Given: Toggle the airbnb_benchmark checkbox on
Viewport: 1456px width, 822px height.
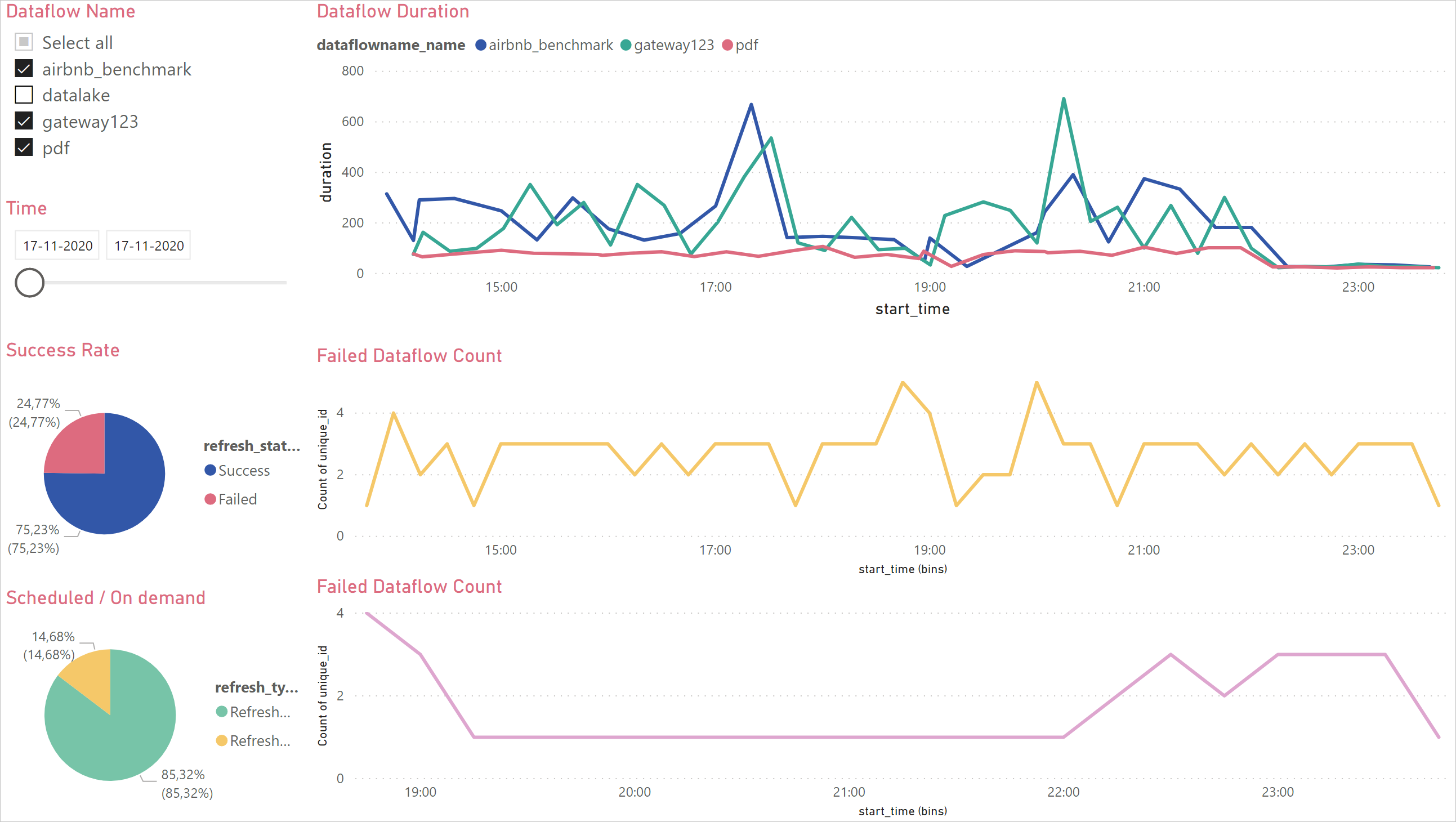Looking at the screenshot, I should tap(24, 69).
